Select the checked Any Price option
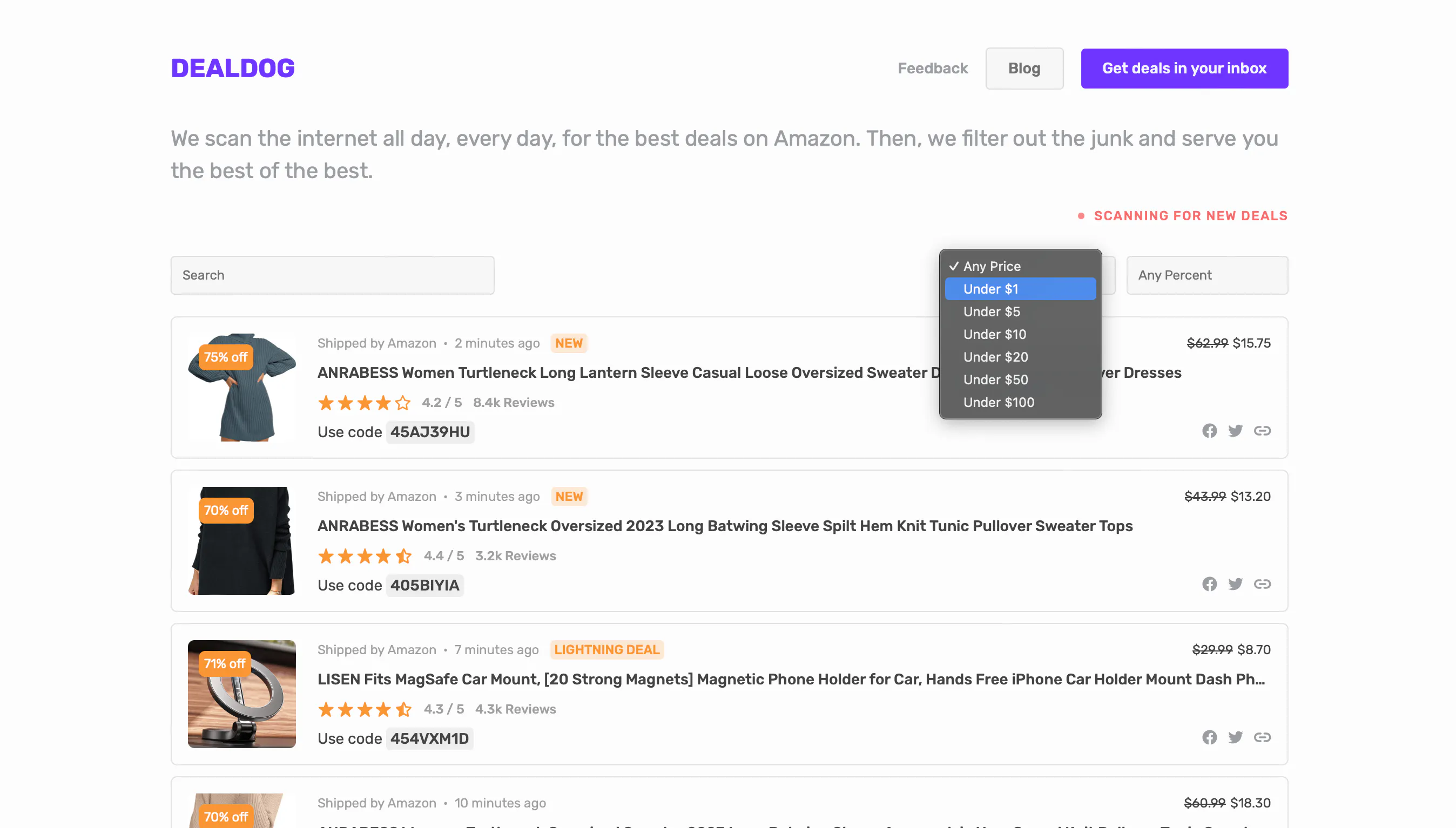 [1020, 266]
